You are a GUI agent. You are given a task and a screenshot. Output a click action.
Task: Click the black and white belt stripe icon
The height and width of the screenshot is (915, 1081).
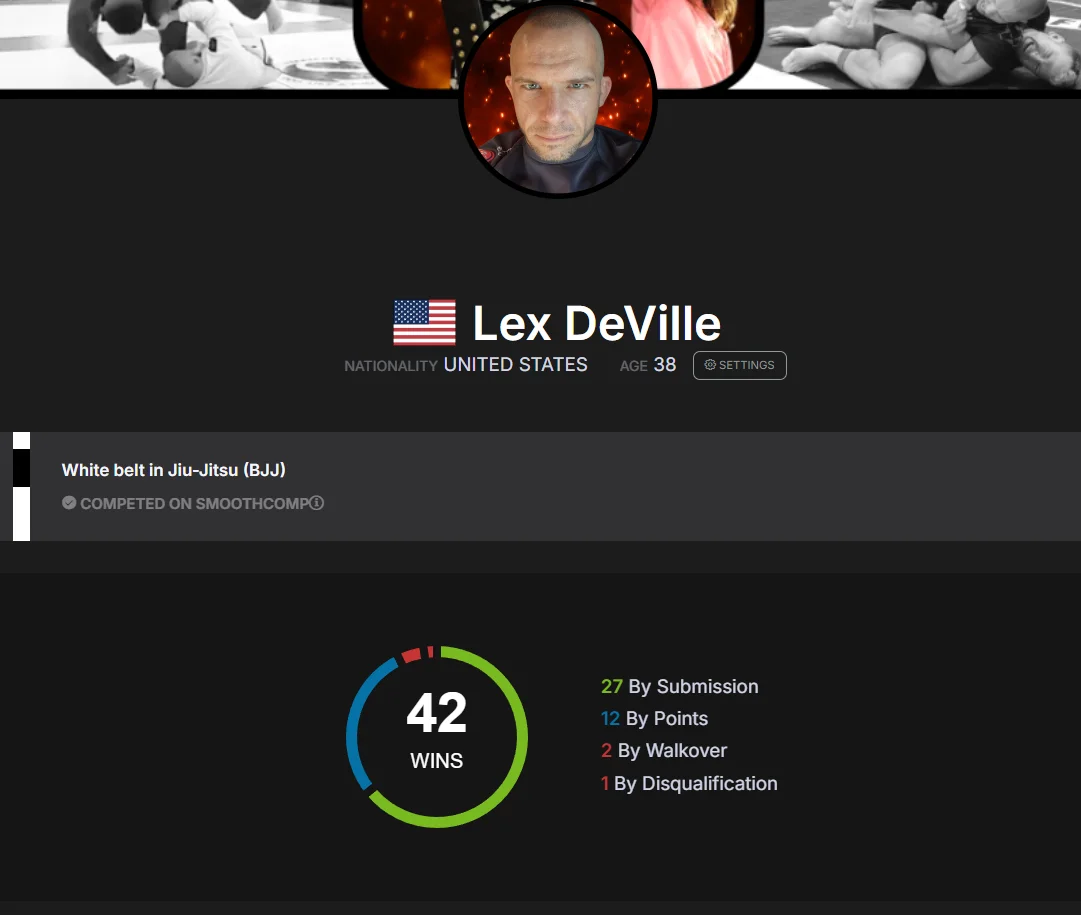(x=21, y=486)
